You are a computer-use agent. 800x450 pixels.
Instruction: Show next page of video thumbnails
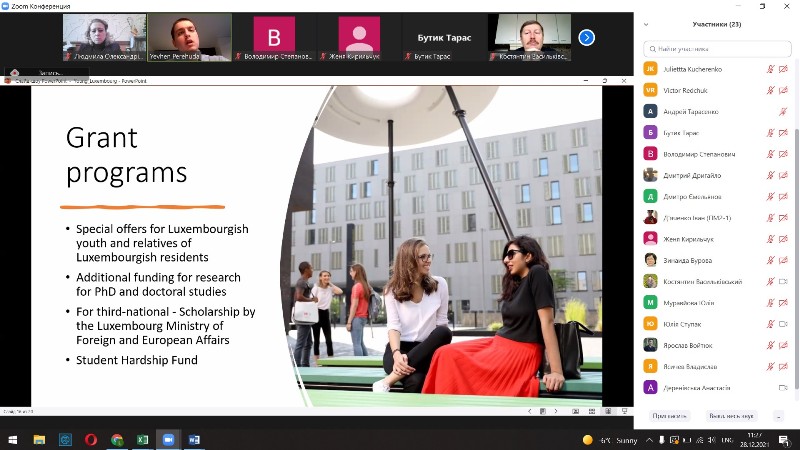pyautogui.click(x=587, y=37)
